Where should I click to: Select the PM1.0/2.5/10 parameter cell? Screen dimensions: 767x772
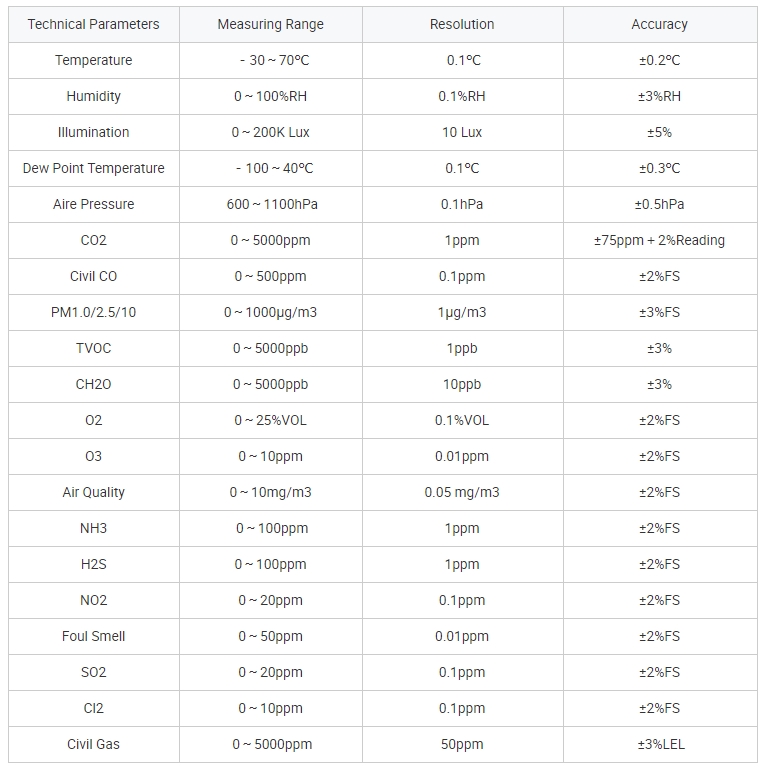[93, 312]
